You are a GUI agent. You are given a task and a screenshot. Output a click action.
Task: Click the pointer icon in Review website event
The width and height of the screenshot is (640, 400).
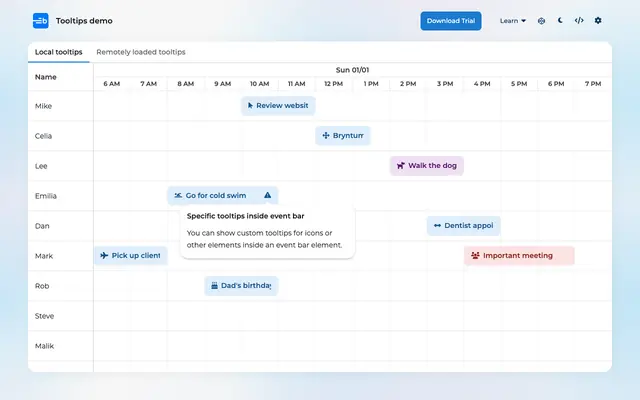click(250, 105)
